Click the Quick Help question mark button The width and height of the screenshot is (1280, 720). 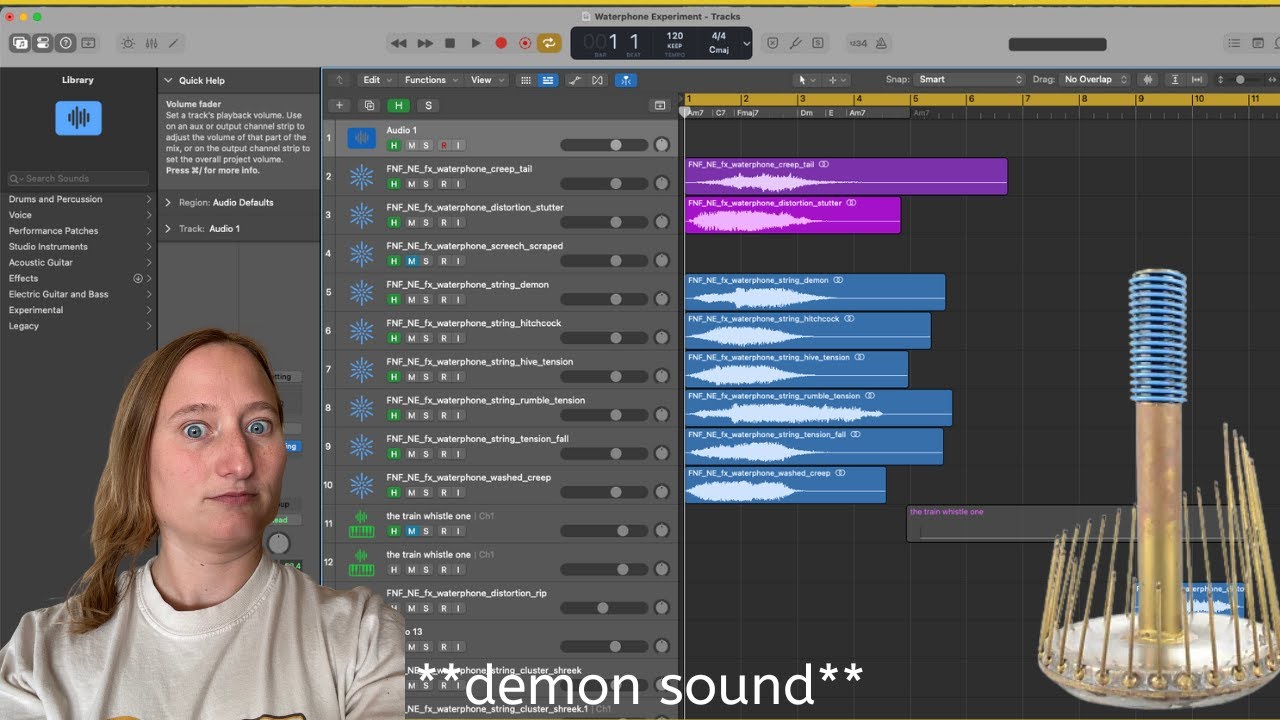point(66,43)
